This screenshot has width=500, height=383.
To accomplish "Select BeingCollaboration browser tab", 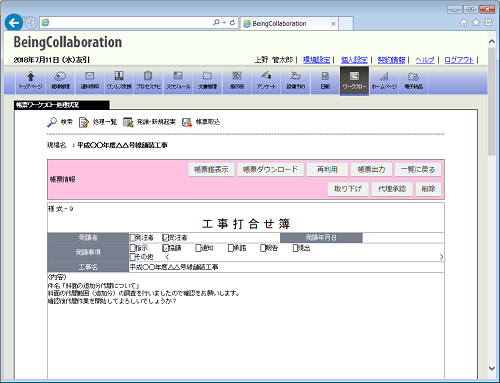I will [x=288, y=24].
